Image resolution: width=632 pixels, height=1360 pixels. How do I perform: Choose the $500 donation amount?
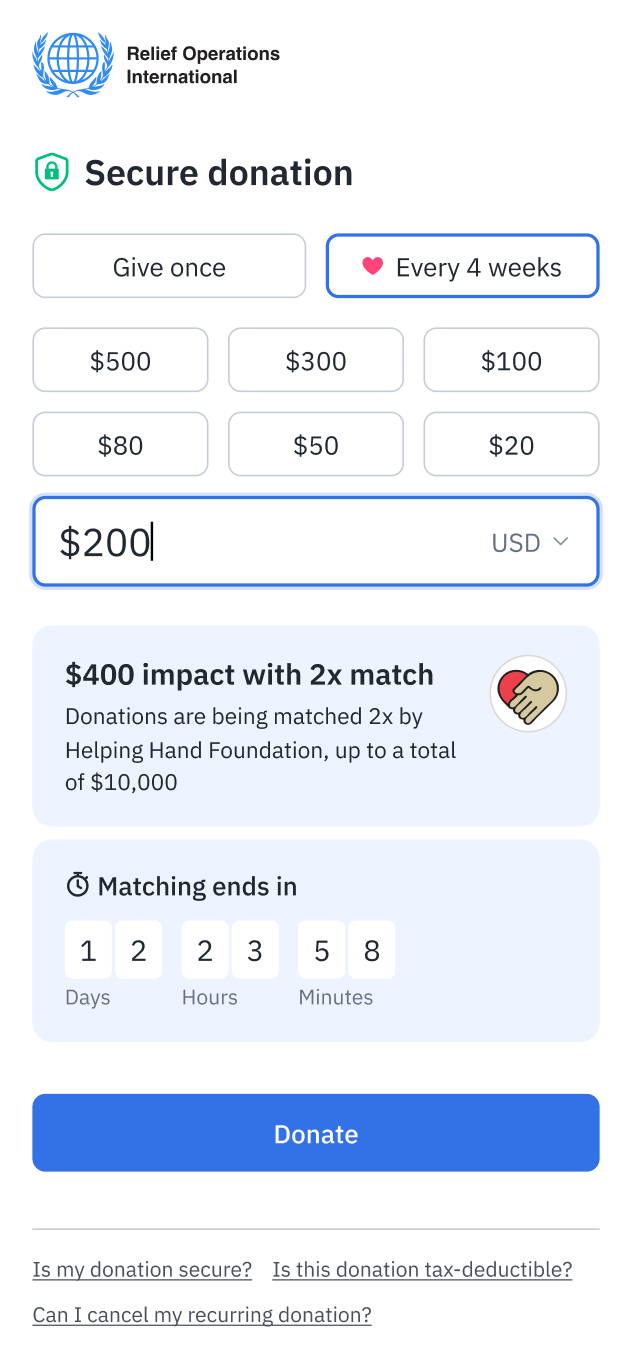(120, 360)
